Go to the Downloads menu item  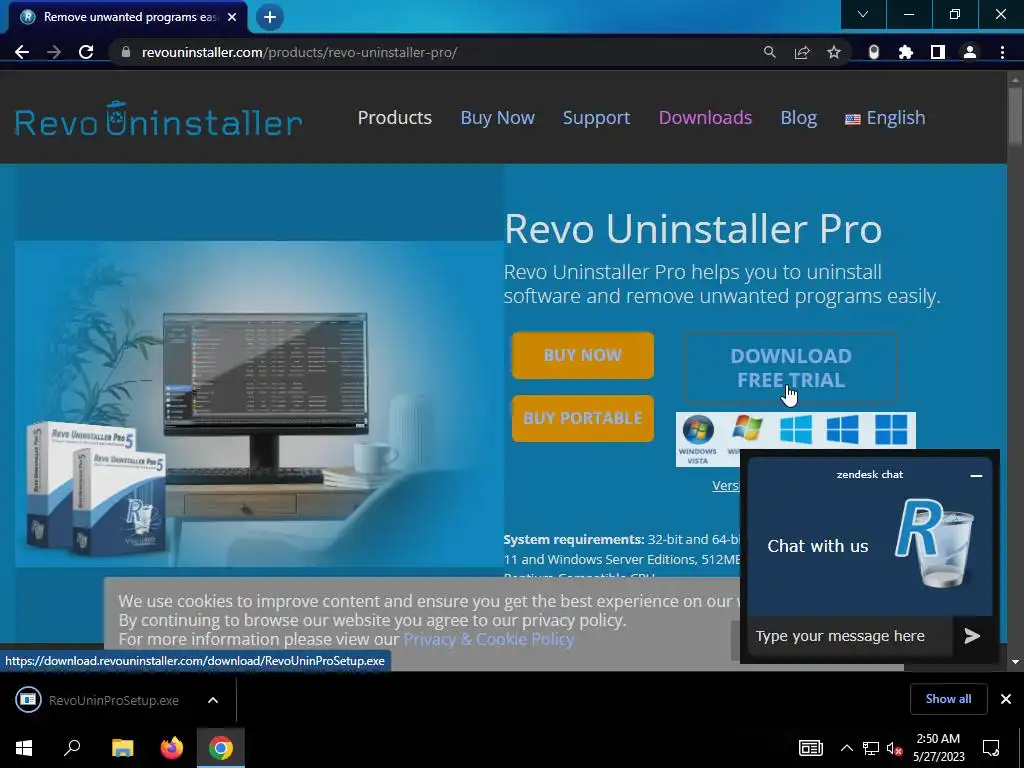pos(705,118)
